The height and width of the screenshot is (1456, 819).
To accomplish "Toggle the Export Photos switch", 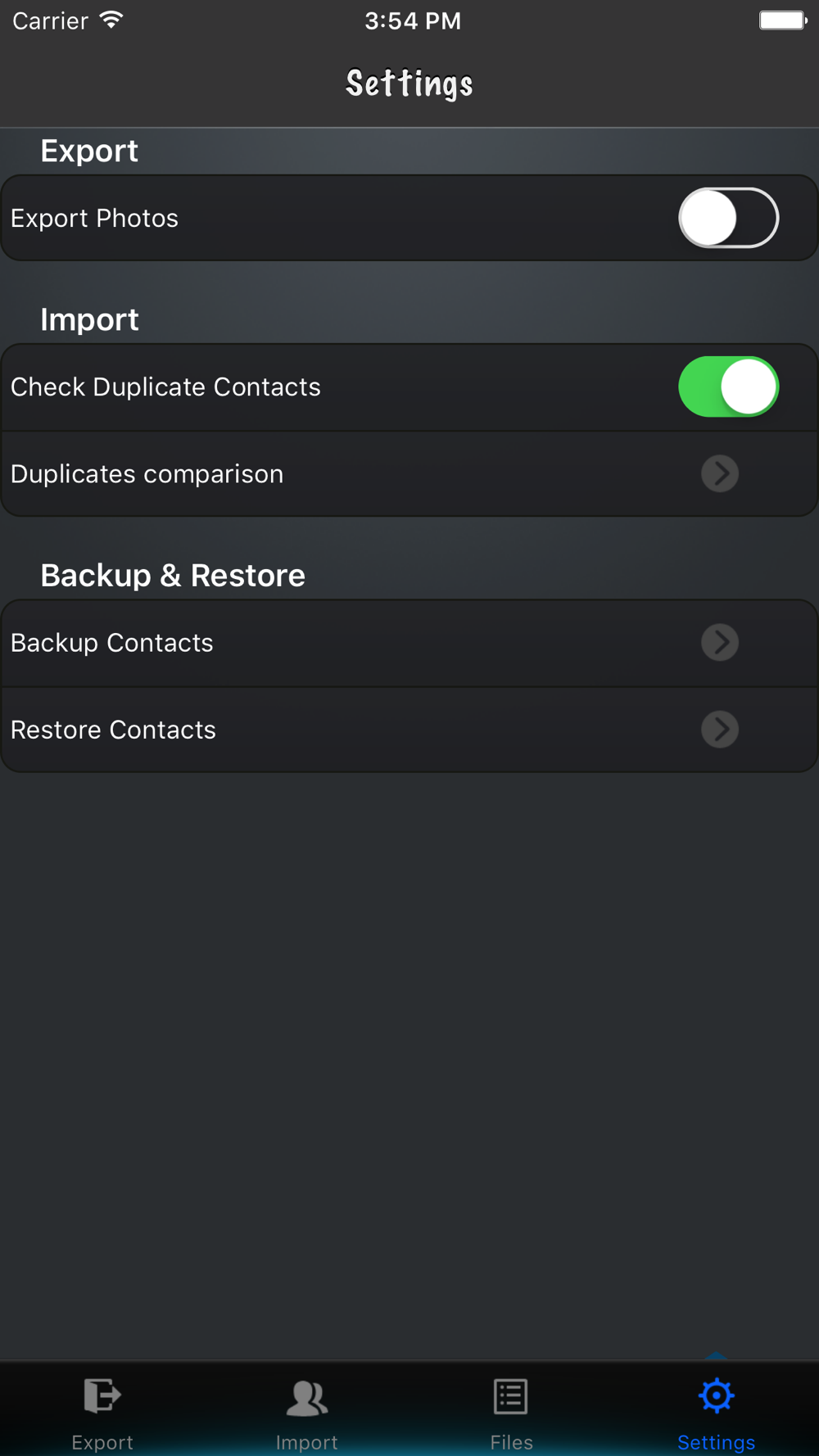I will pyautogui.click(x=728, y=218).
